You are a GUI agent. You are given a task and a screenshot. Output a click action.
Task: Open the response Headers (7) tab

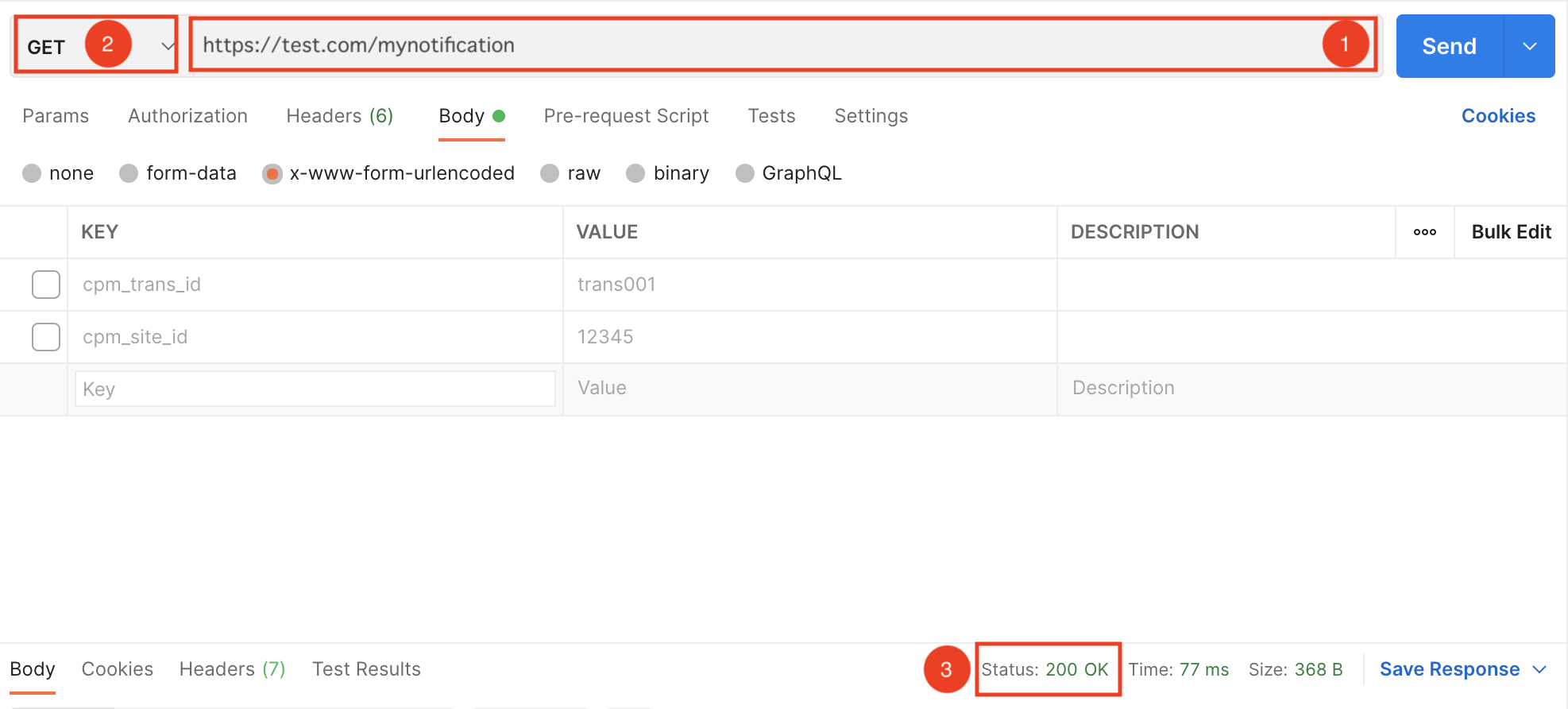pos(232,669)
